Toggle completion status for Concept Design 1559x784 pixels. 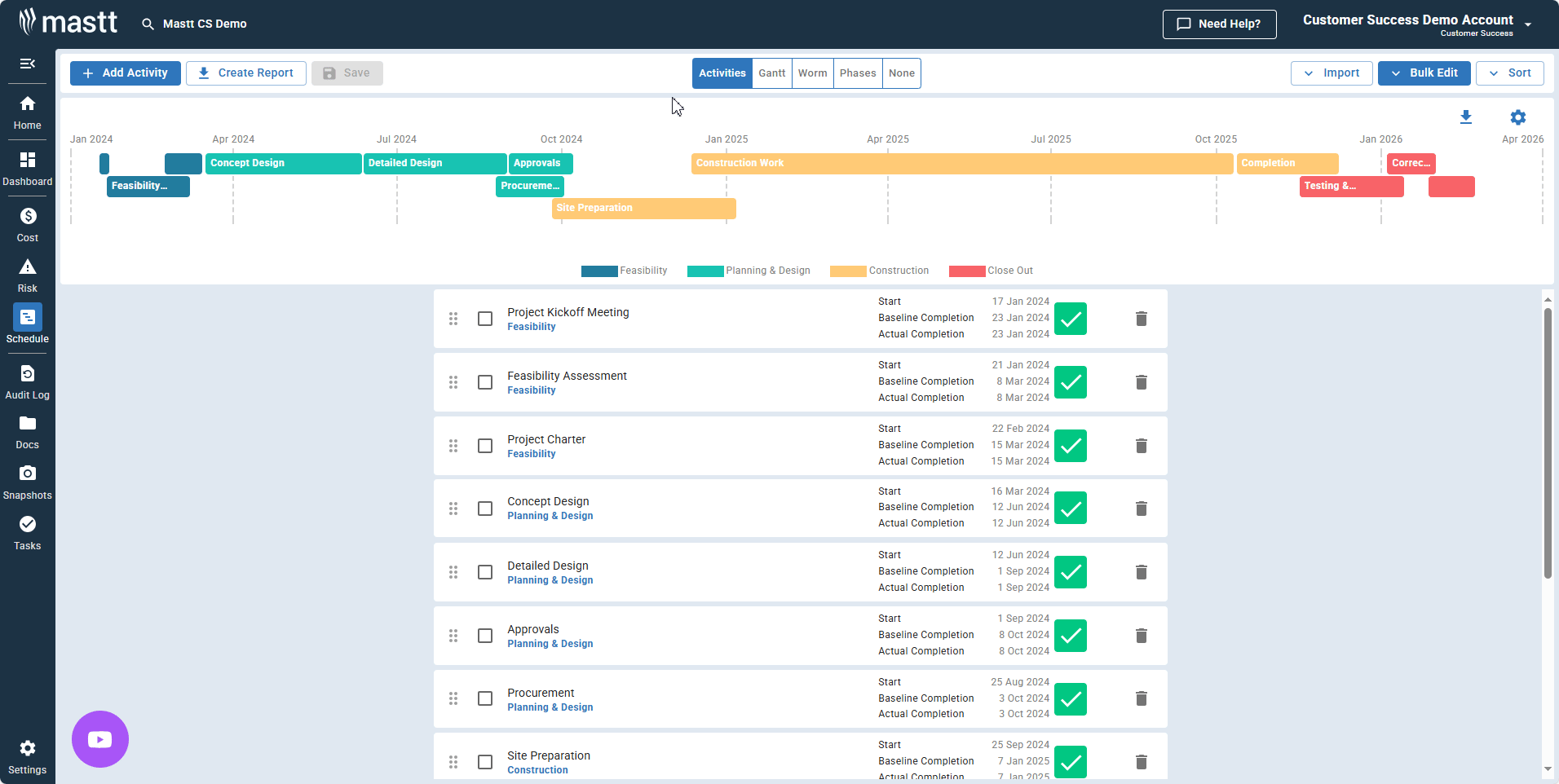point(1071,508)
